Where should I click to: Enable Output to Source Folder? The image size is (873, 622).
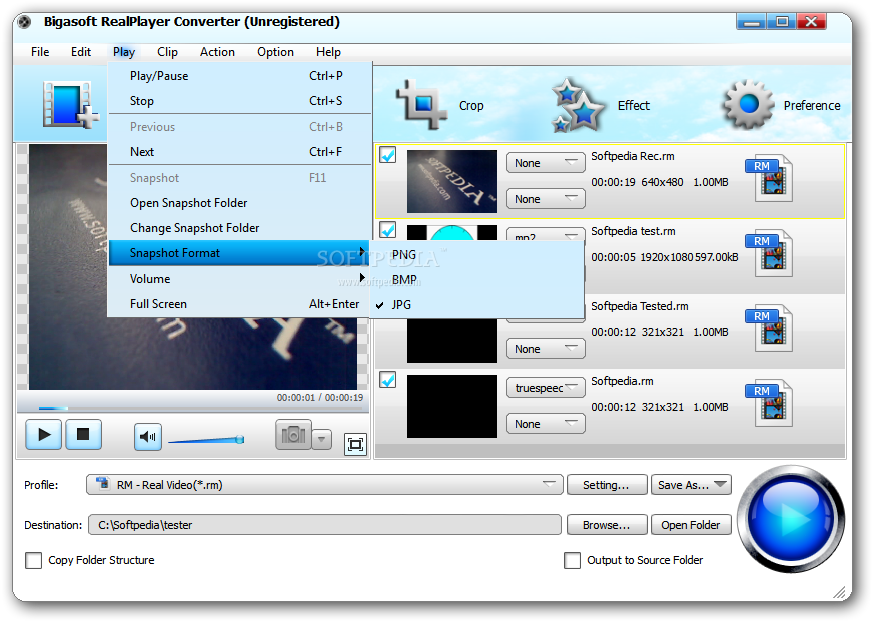click(572, 560)
